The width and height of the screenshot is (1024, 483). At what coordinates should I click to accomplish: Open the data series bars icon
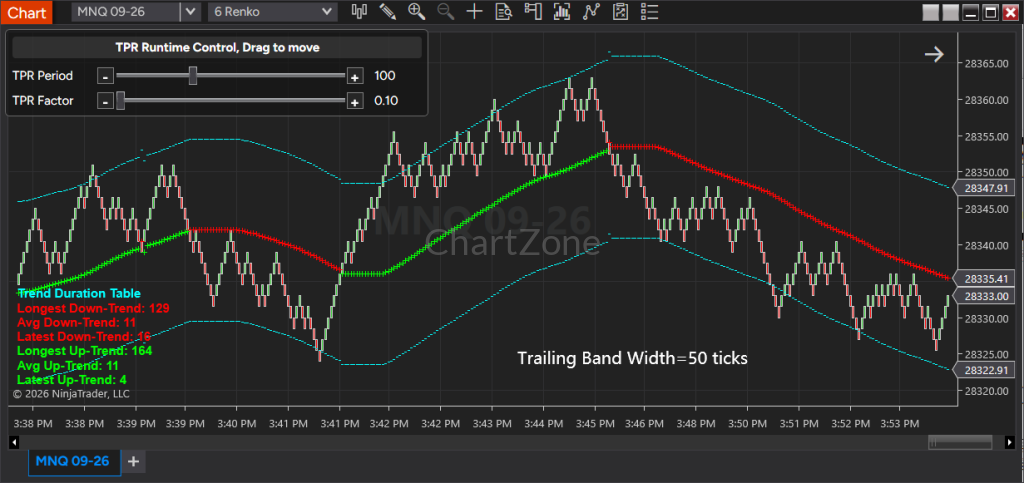click(x=562, y=11)
